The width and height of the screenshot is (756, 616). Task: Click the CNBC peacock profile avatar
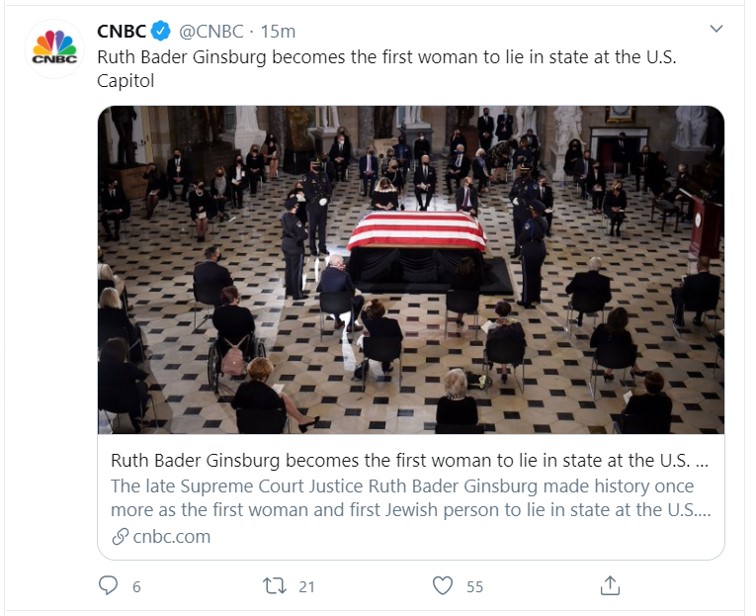pyautogui.click(x=54, y=48)
